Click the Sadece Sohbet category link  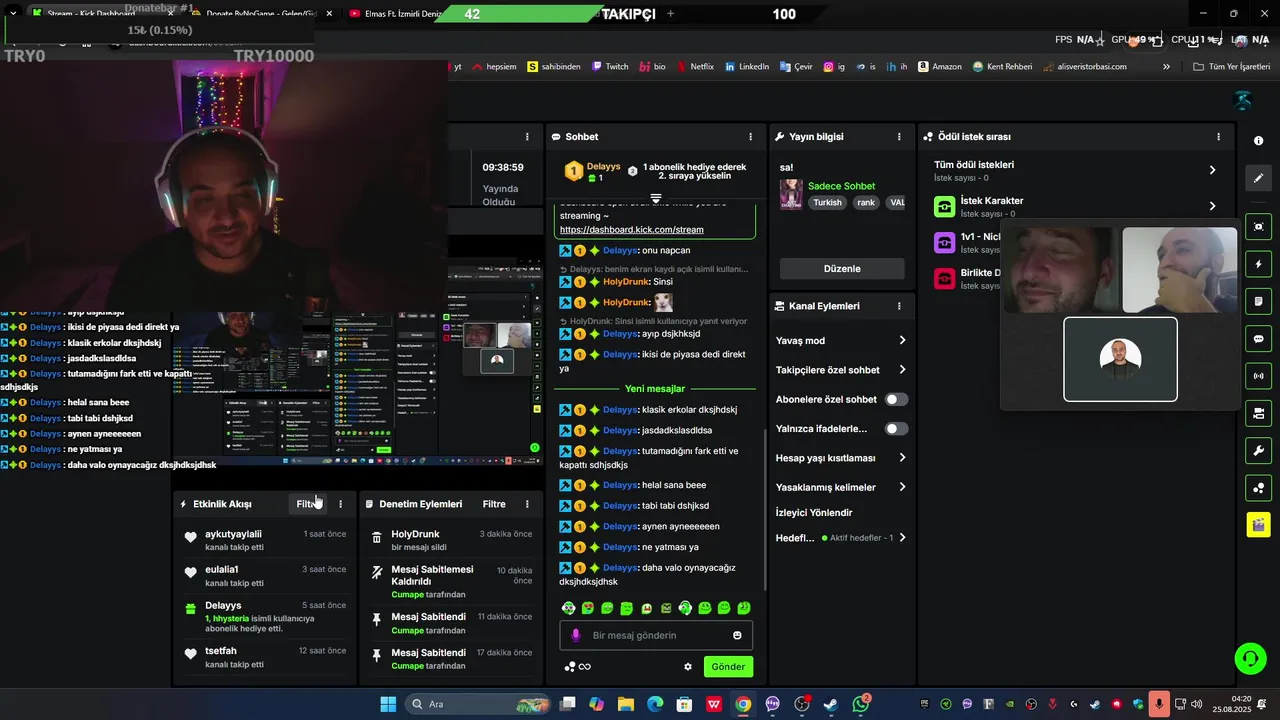(841, 186)
